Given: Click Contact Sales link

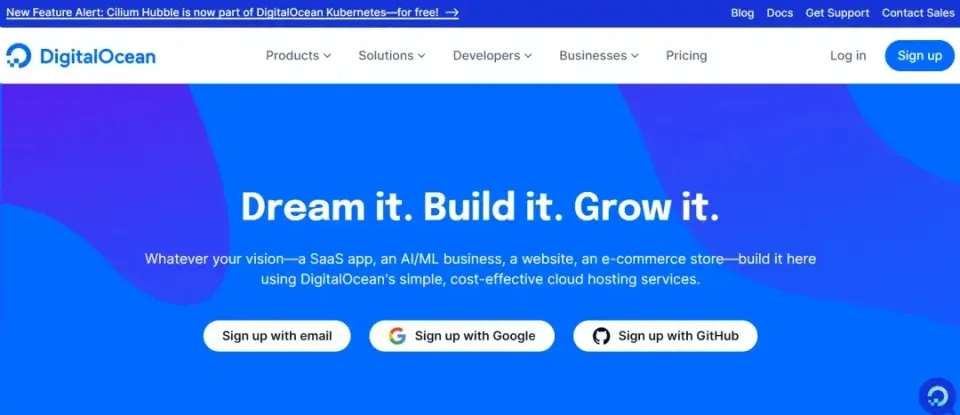Looking at the screenshot, I should [x=918, y=13].
